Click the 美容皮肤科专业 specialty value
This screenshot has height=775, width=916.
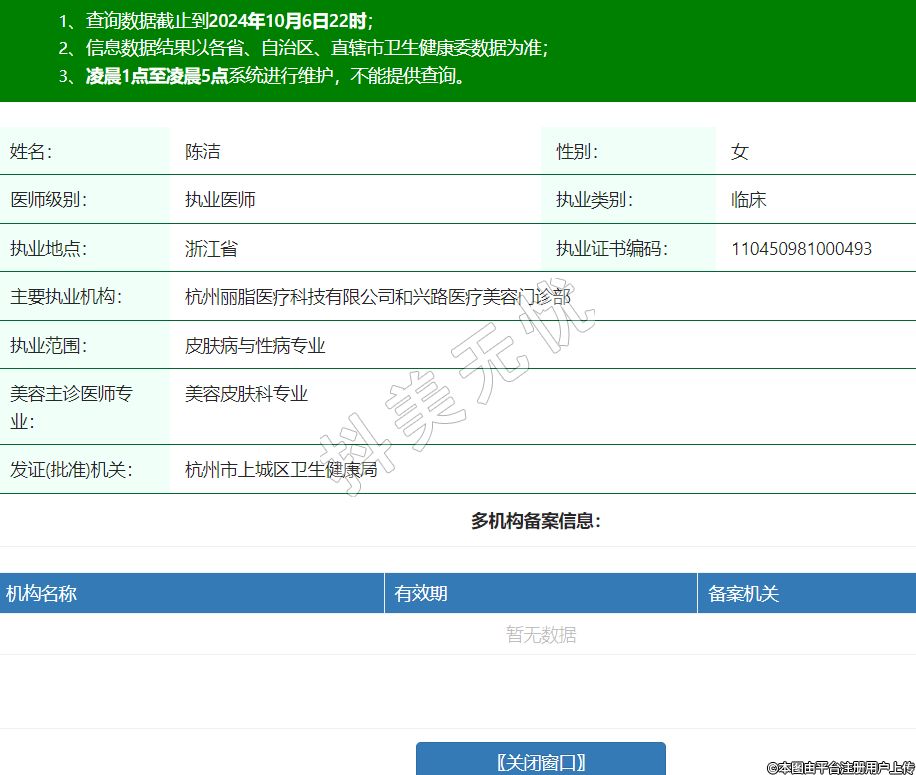[x=246, y=394]
